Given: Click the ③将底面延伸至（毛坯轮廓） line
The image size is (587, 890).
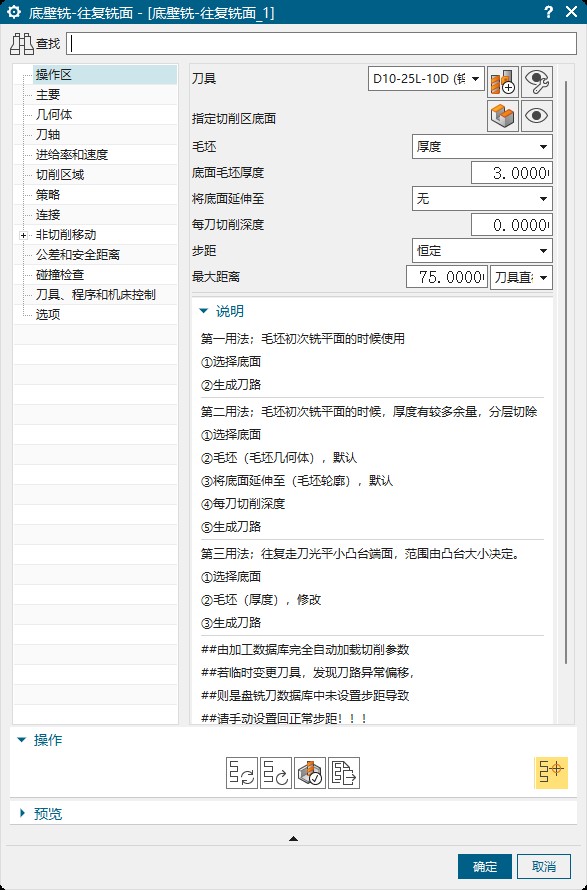Looking at the screenshot, I should [297, 481].
